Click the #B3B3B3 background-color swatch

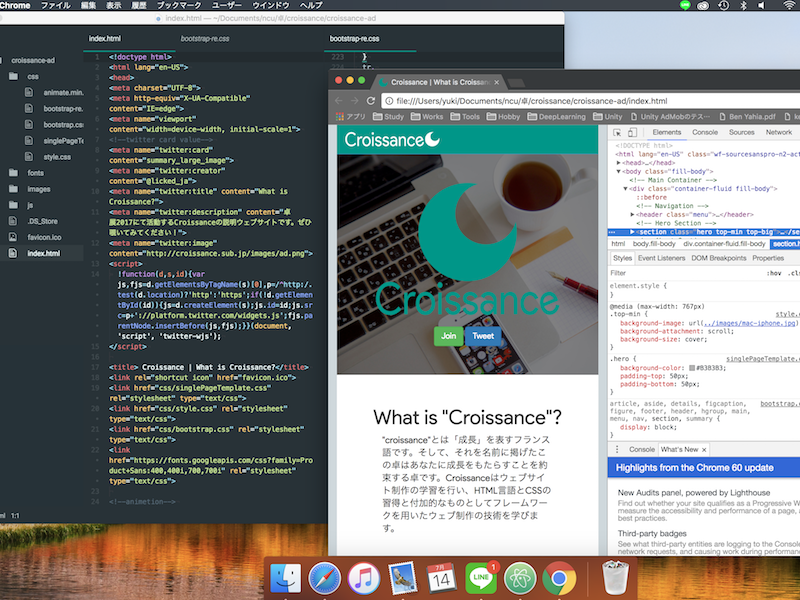[x=691, y=368]
